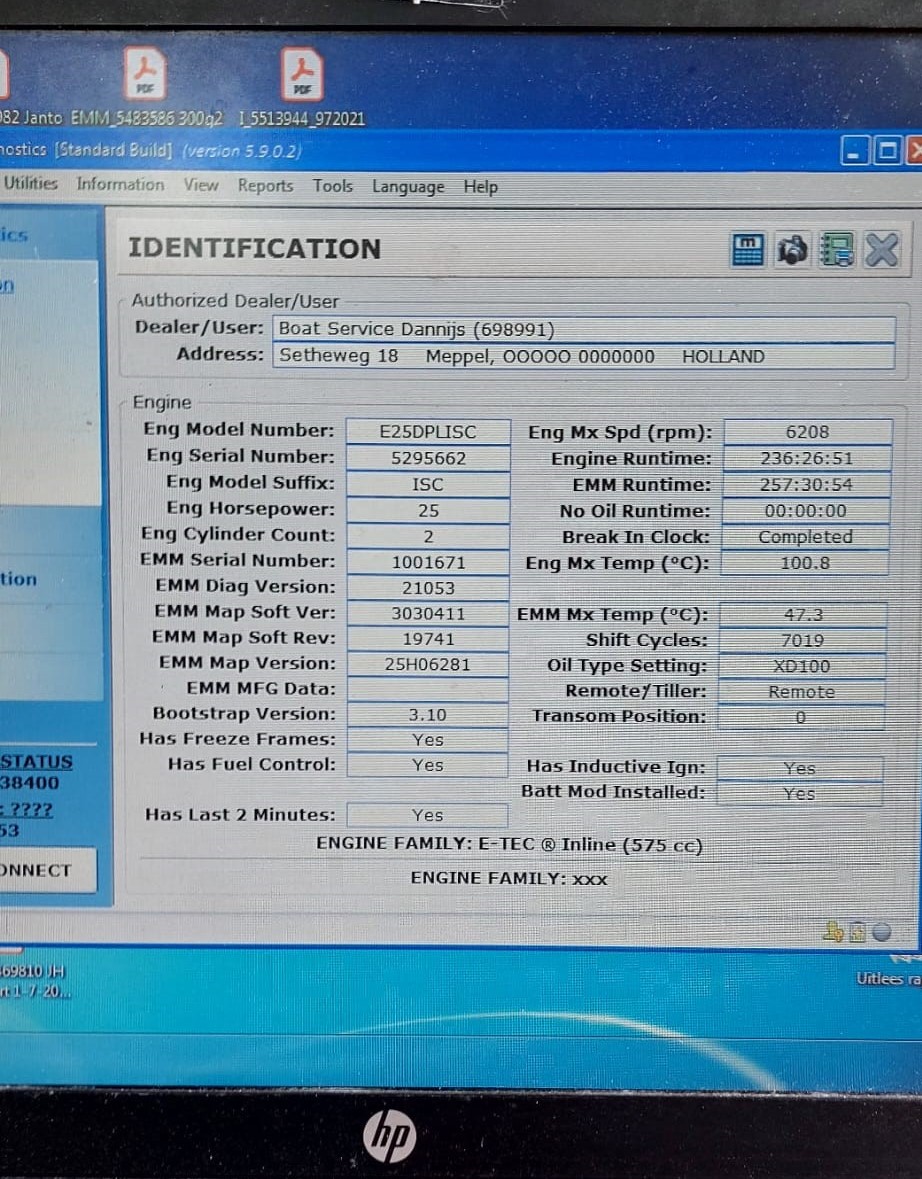
Task: Select the Eng Model Suffix value ISC
Action: tap(428, 484)
